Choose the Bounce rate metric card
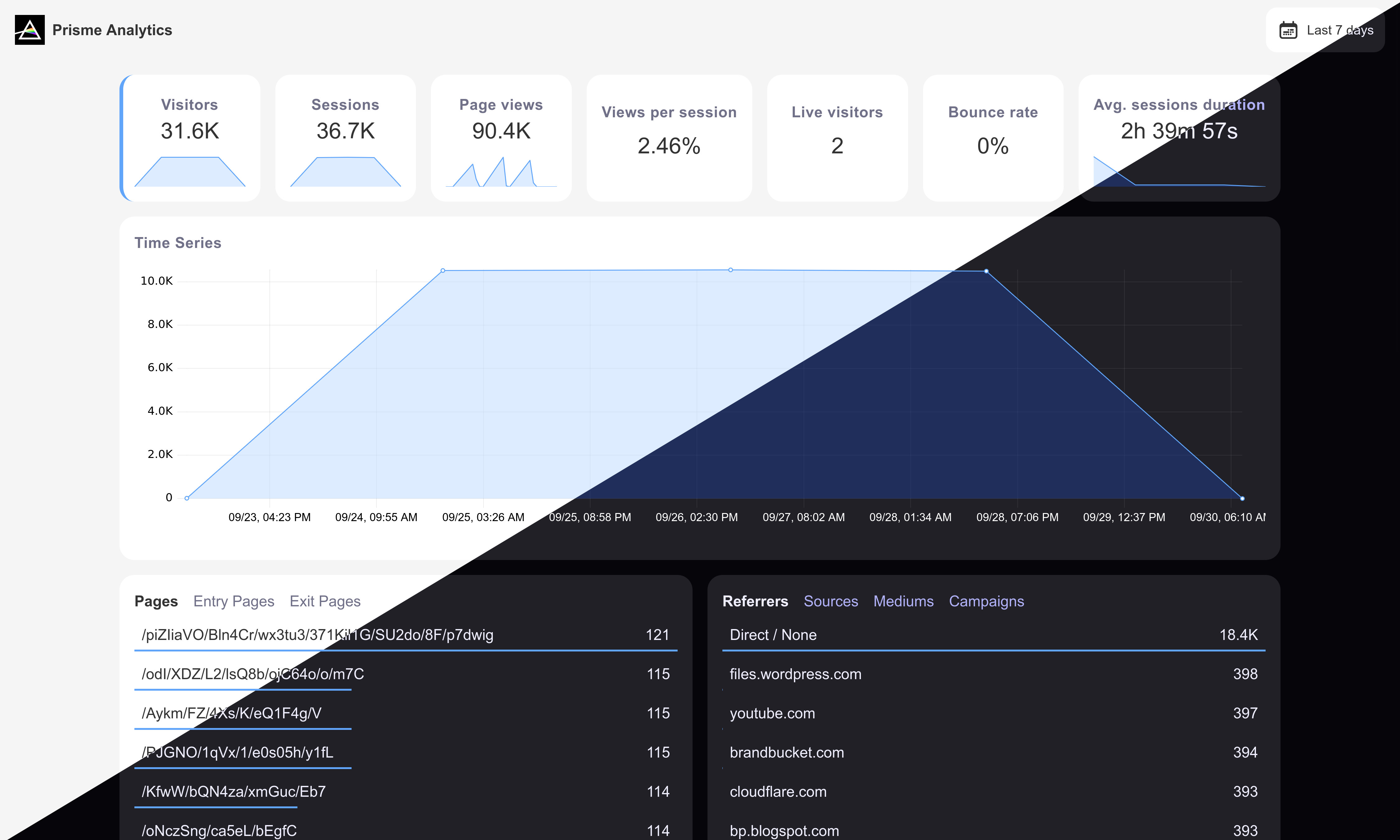The width and height of the screenshot is (1400, 840). (992, 138)
